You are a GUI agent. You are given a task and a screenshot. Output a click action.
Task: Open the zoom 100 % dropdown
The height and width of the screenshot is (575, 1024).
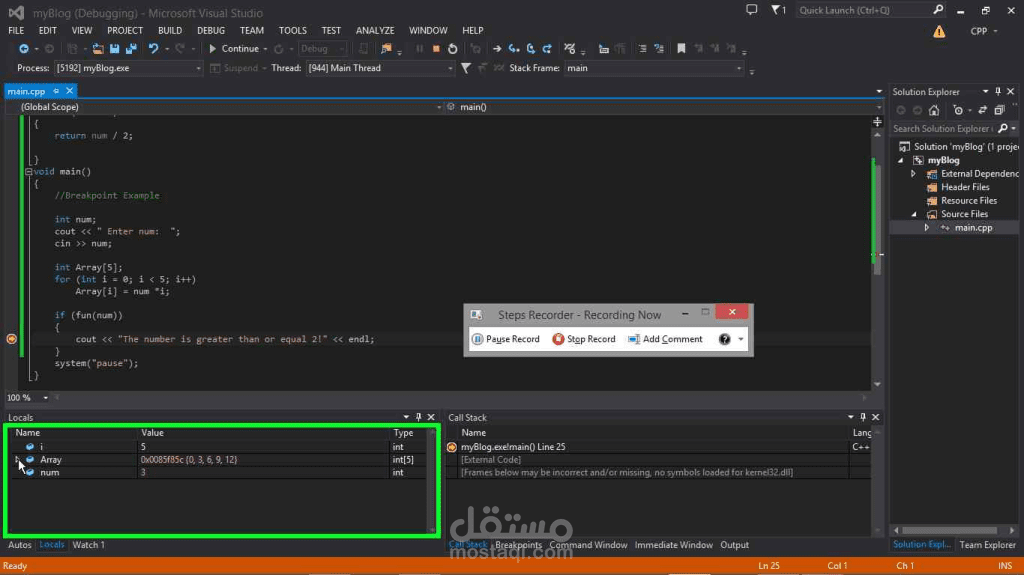(x=45, y=397)
